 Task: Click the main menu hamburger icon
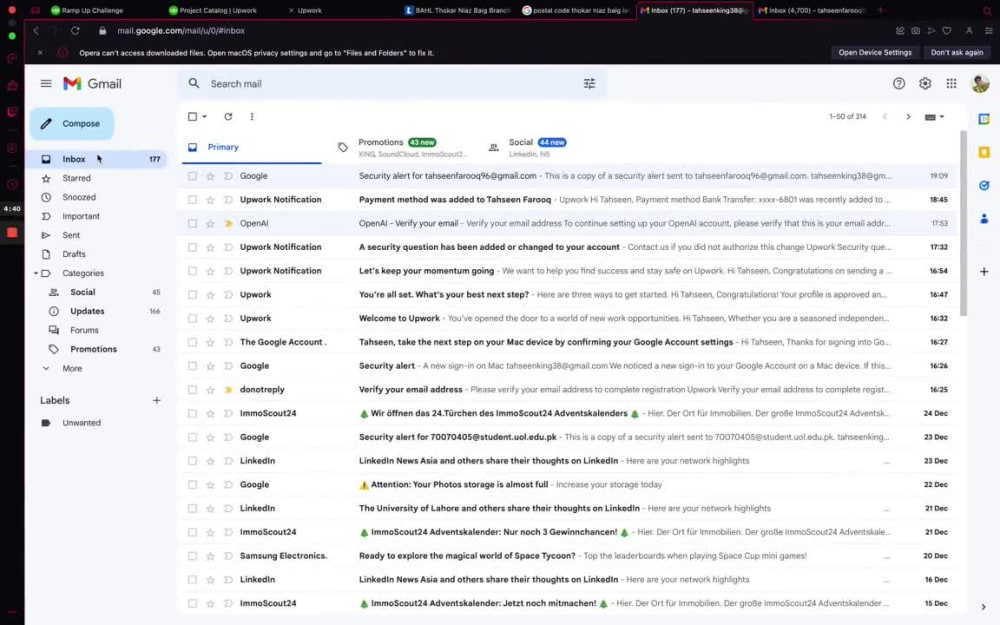pyautogui.click(x=46, y=84)
